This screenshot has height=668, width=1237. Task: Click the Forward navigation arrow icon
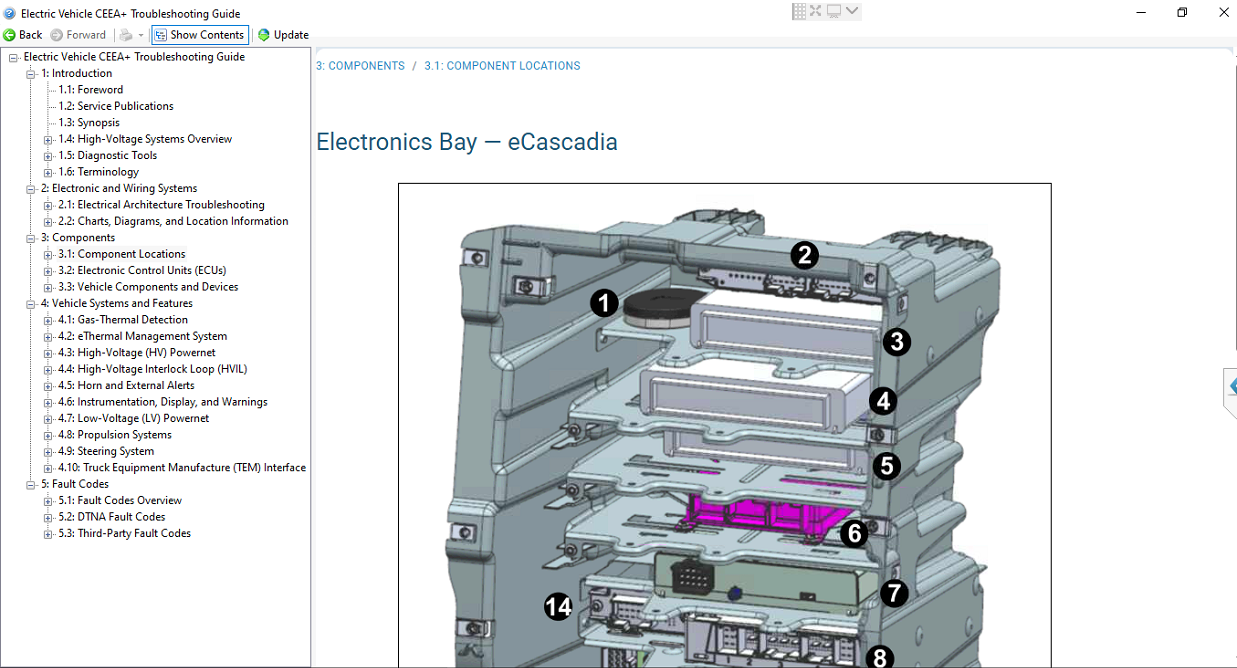click(x=55, y=34)
